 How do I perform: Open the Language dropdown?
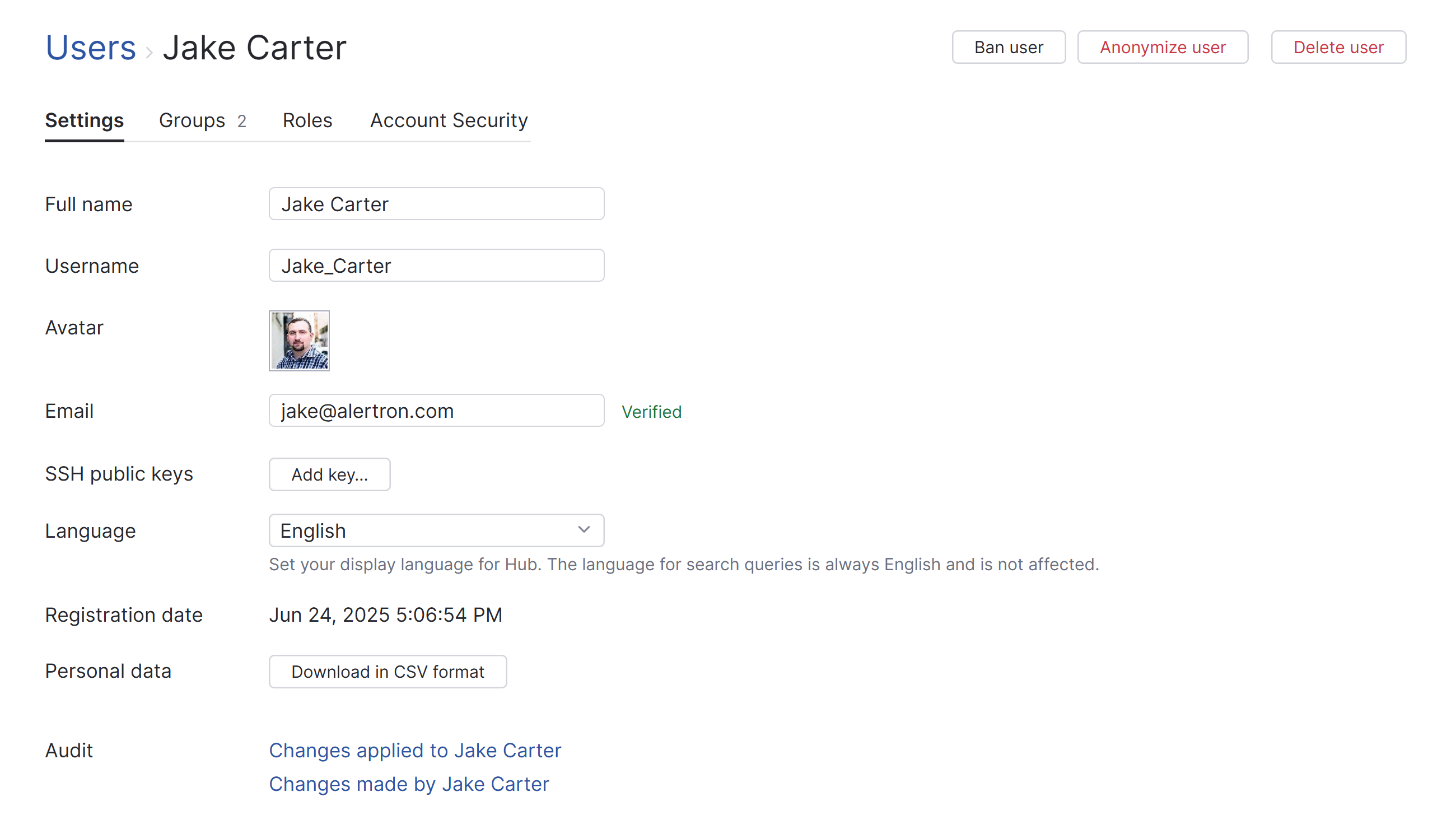(436, 530)
